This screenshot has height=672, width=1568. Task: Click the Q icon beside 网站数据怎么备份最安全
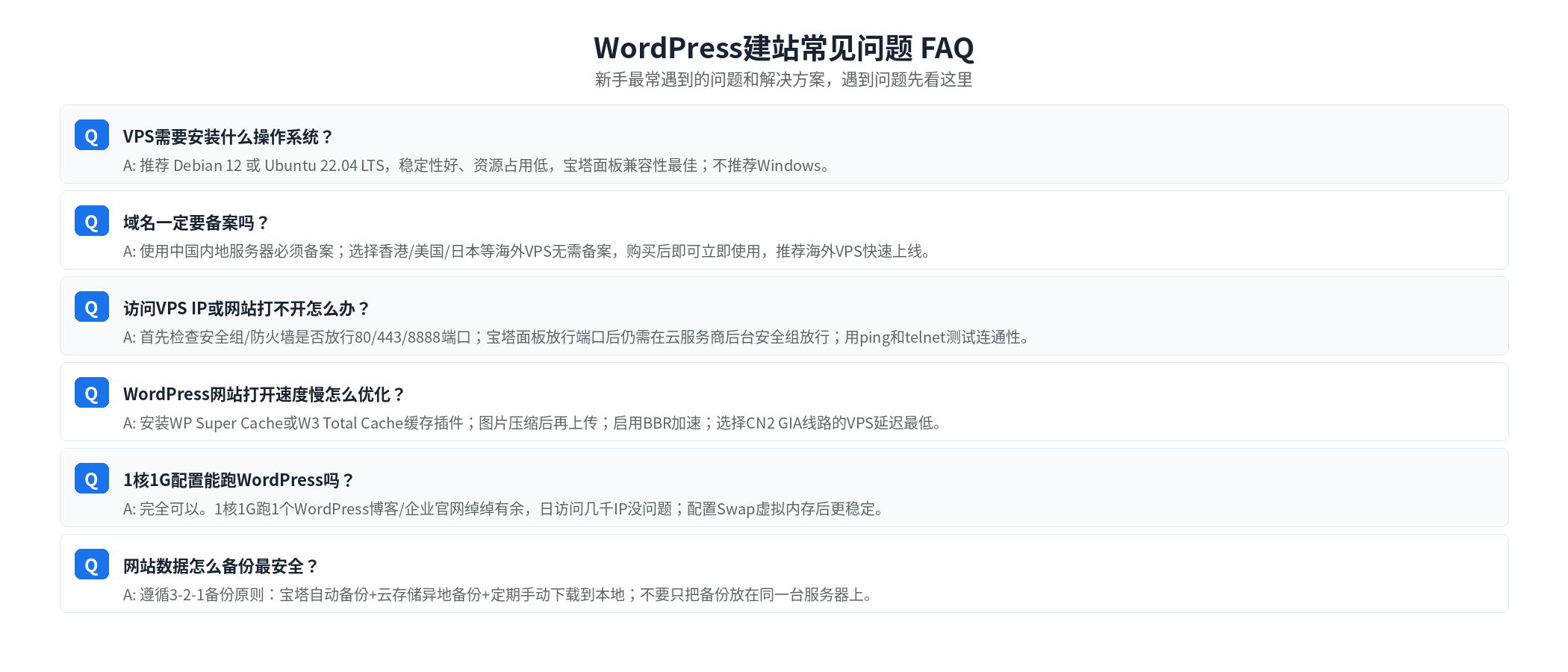[x=92, y=564]
